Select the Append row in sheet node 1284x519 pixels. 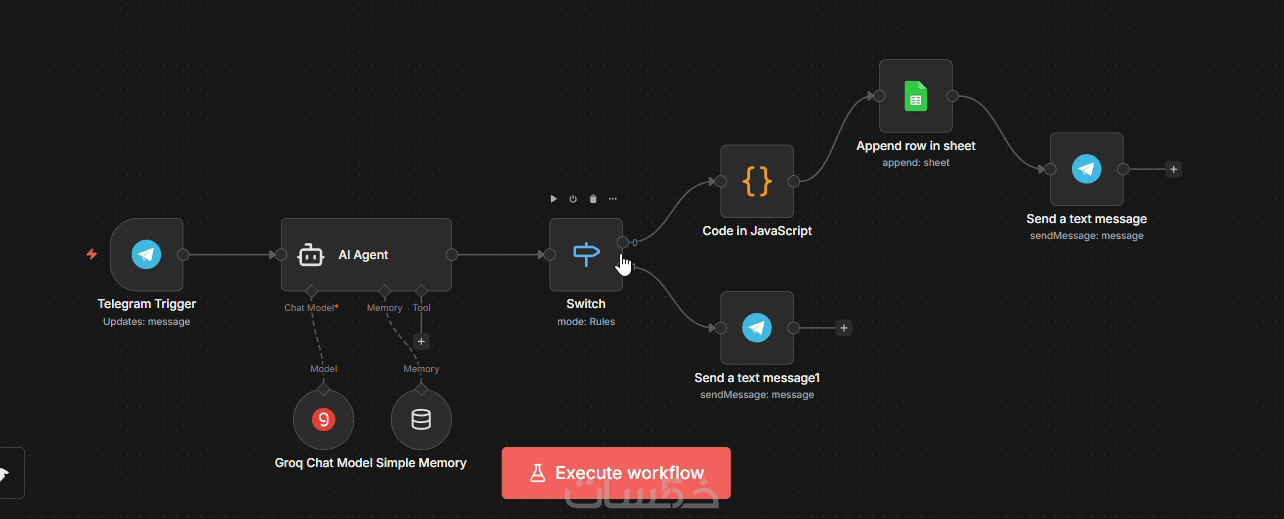click(916, 96)
